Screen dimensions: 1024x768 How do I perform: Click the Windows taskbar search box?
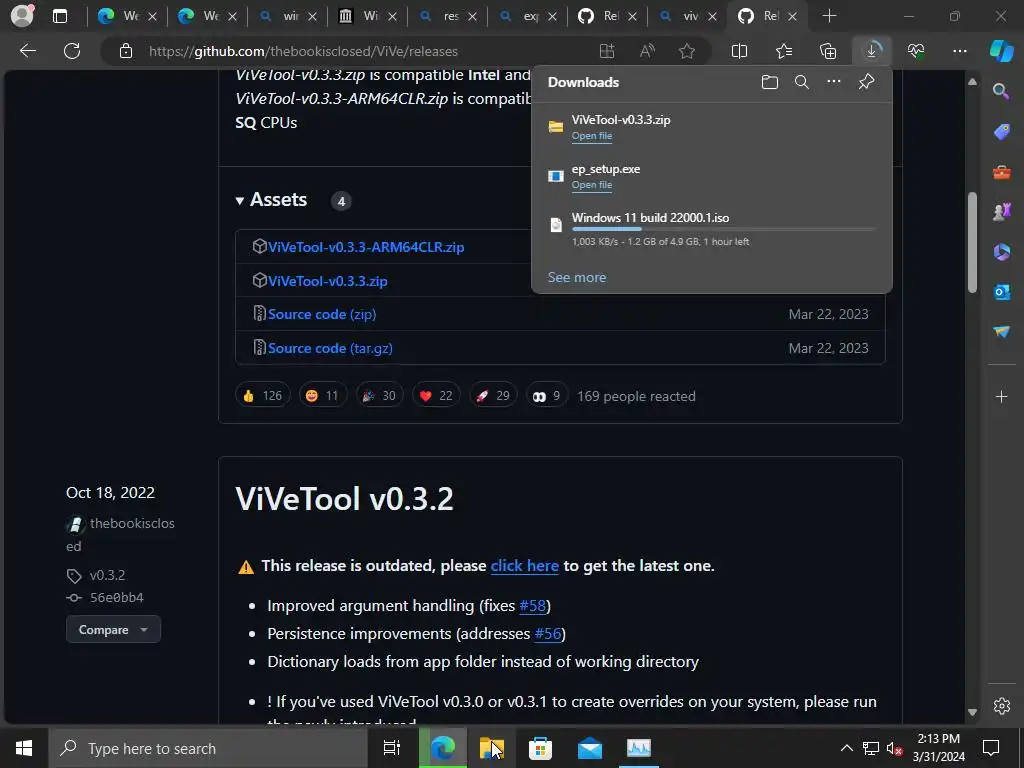pos(208,748)
